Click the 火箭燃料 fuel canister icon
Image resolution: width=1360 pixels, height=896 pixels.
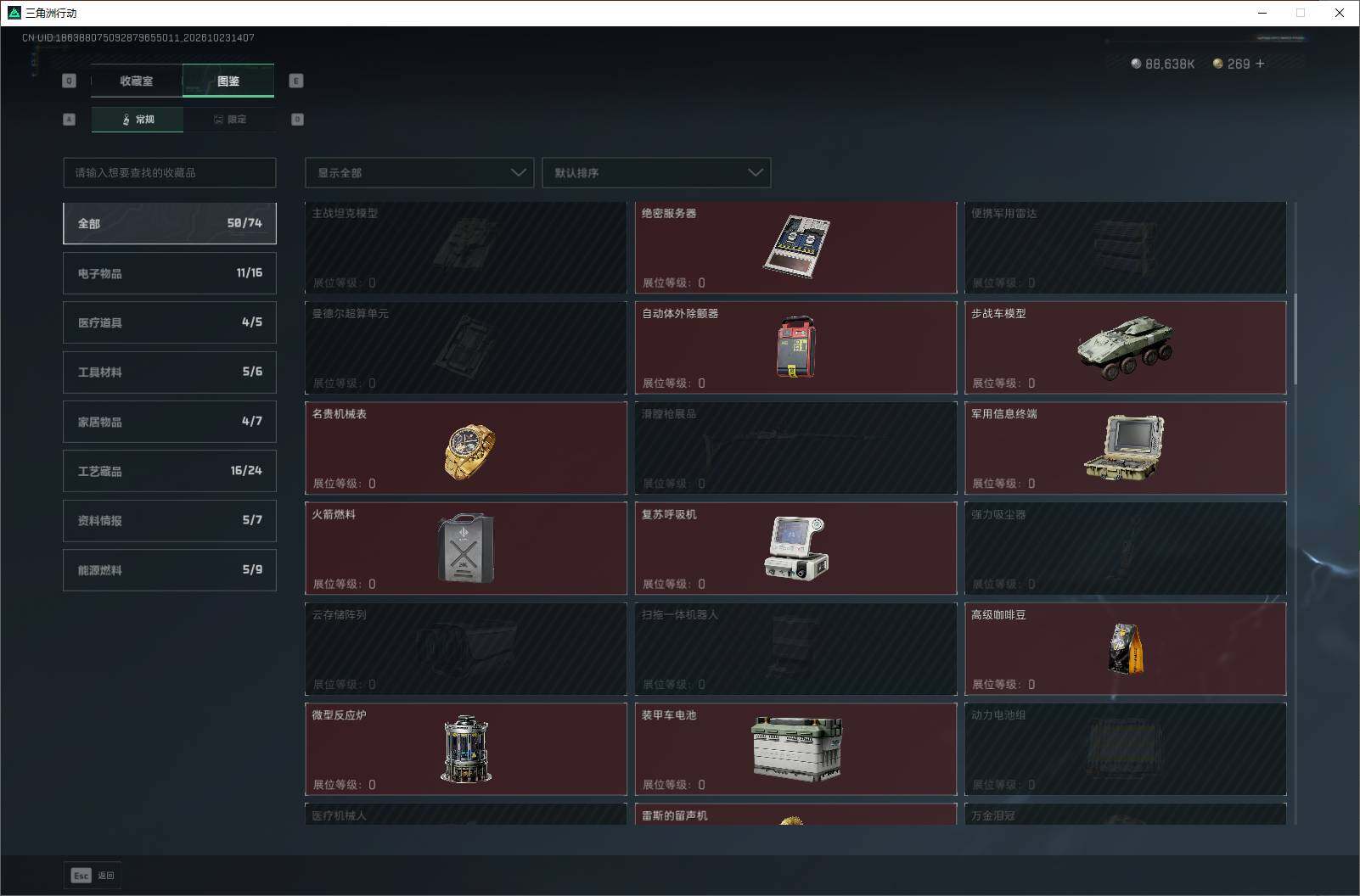pos(465,548)
